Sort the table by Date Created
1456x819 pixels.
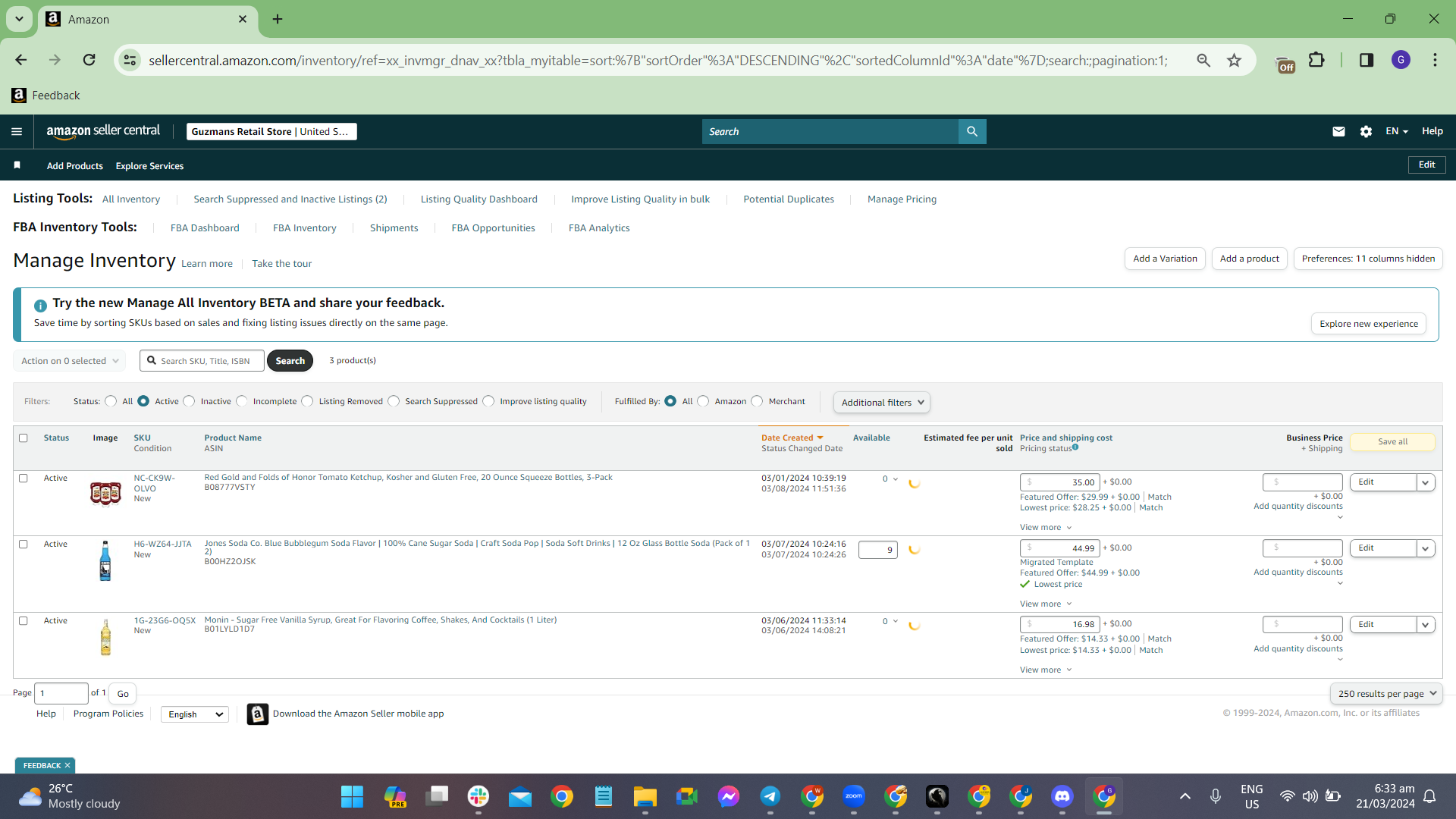[x=792, y=438]
